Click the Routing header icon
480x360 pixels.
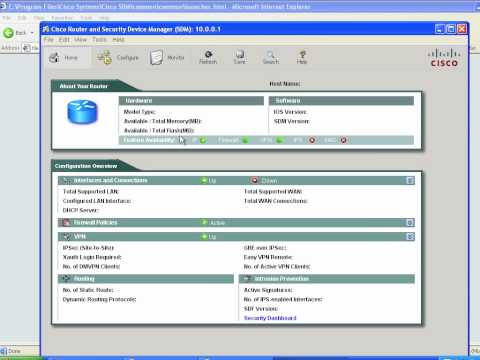point(66,278)
